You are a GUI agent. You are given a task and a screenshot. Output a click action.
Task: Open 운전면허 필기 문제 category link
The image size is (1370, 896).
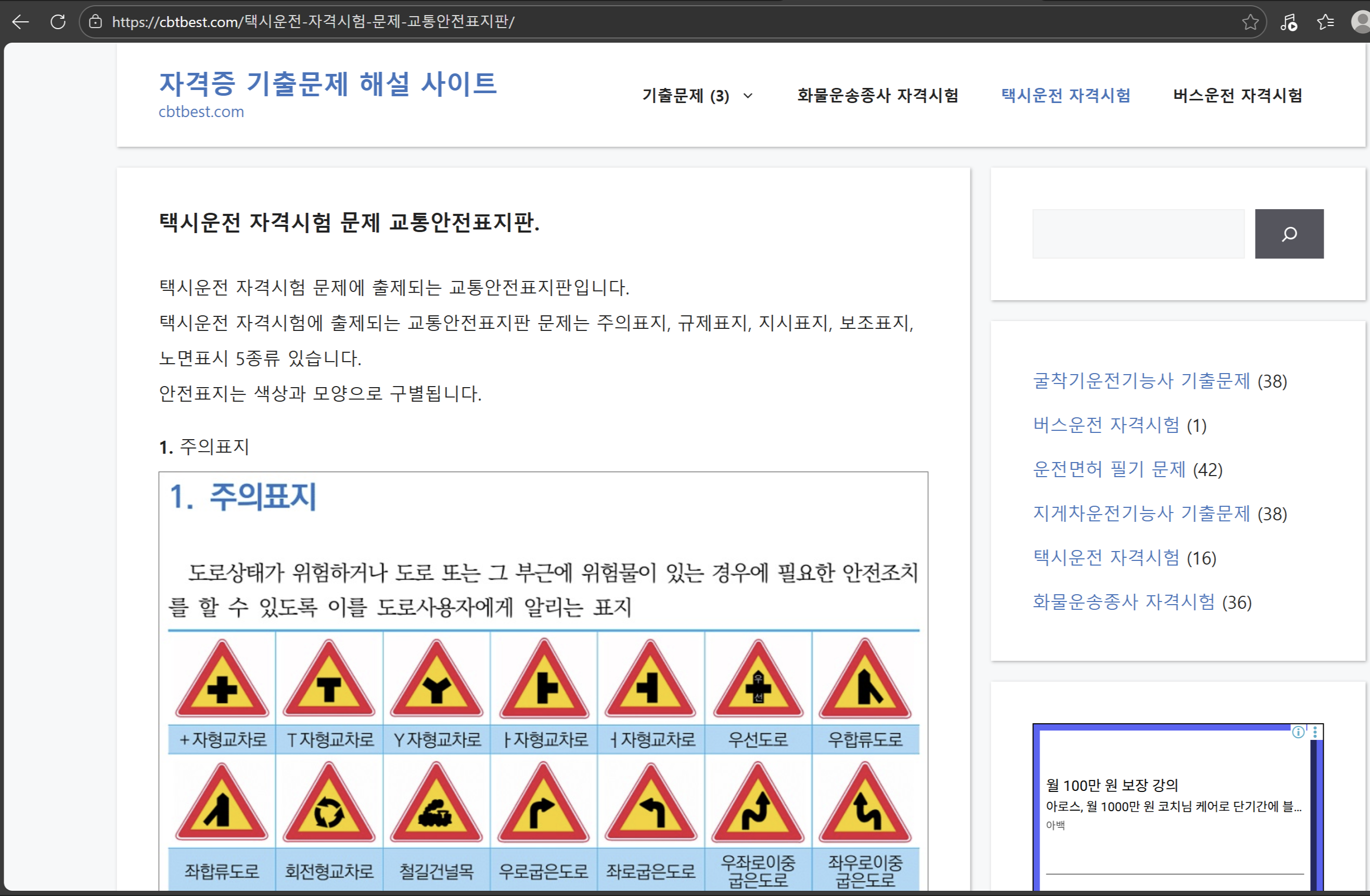1109,469
